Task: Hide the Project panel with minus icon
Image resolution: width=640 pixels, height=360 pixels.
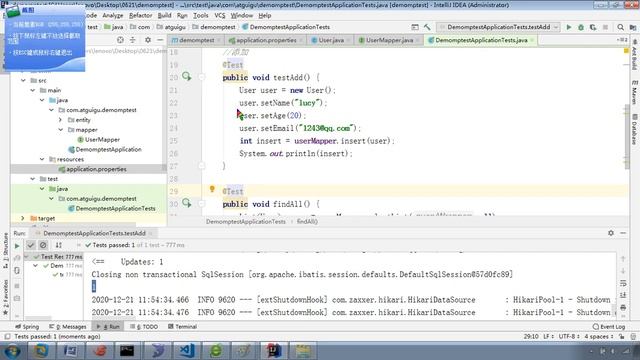Action: click(x=160, y=40)
